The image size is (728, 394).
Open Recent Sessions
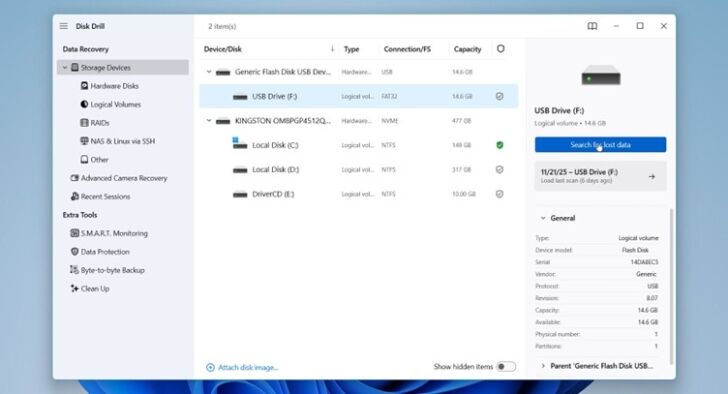[x=105, y=196]
